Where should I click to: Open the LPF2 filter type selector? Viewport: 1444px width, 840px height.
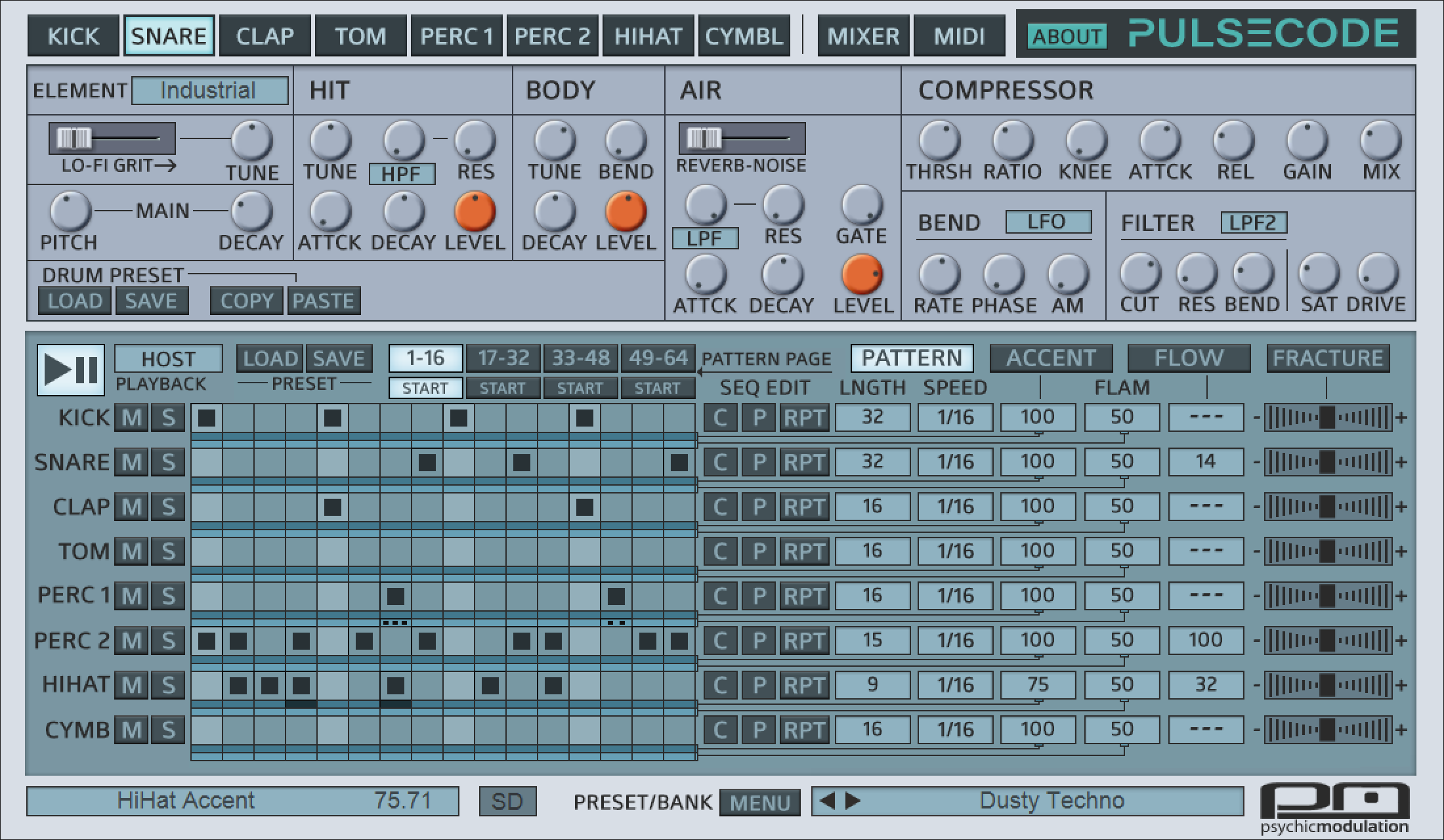point(1254,223)
